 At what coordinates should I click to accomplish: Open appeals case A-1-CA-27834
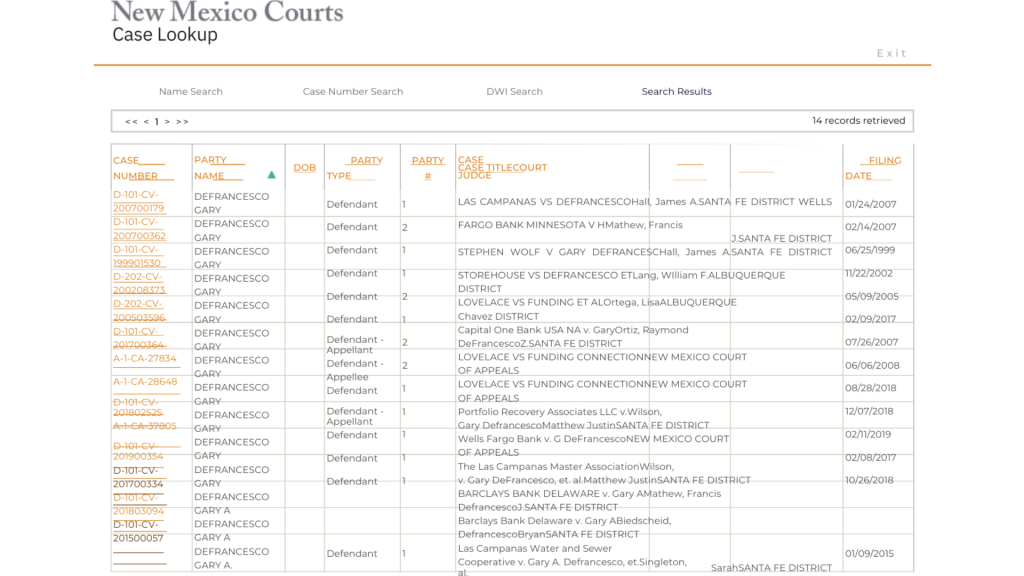pyautogui.click(x=145, y=358)
